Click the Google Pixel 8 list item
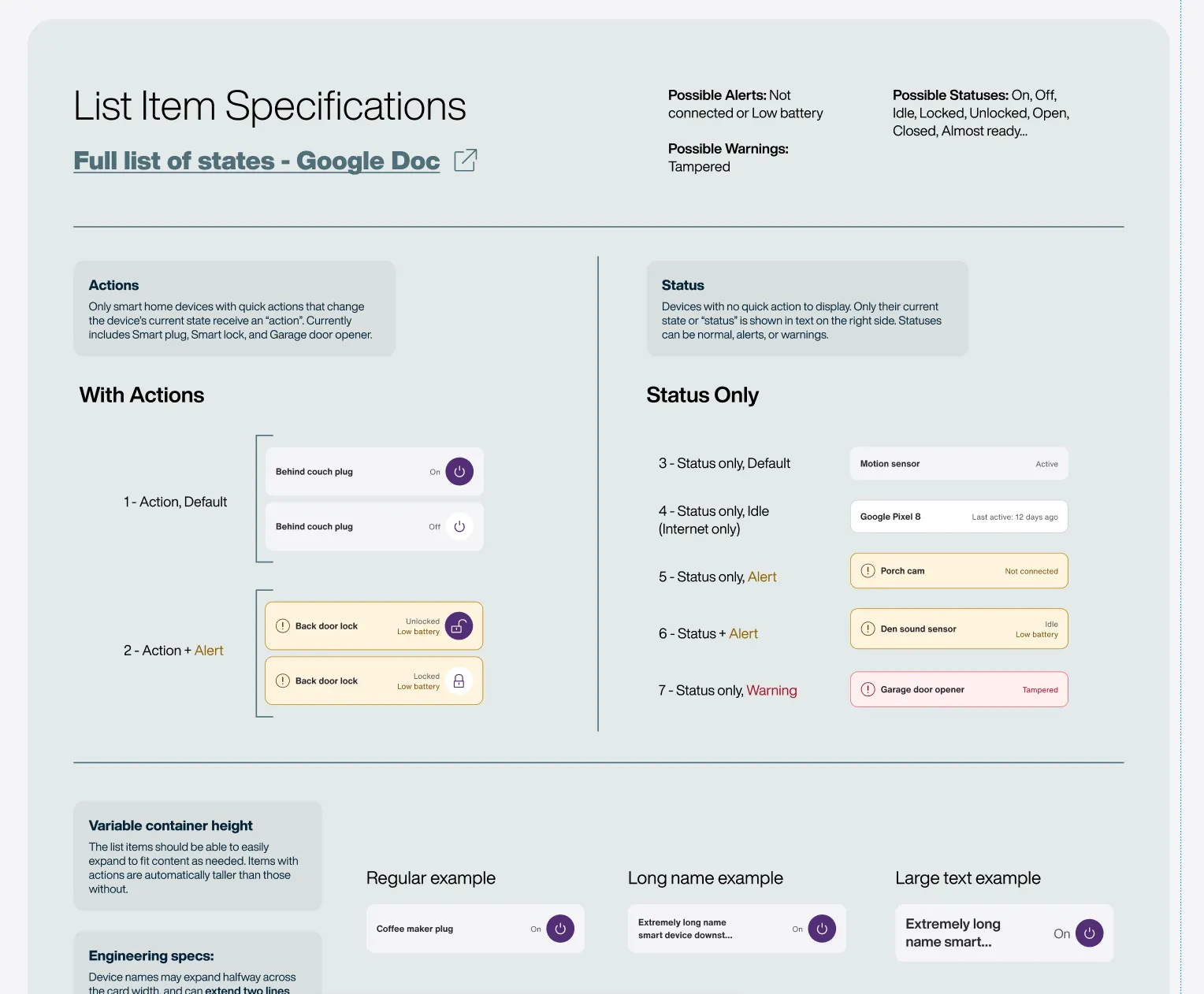 [958, 516]
